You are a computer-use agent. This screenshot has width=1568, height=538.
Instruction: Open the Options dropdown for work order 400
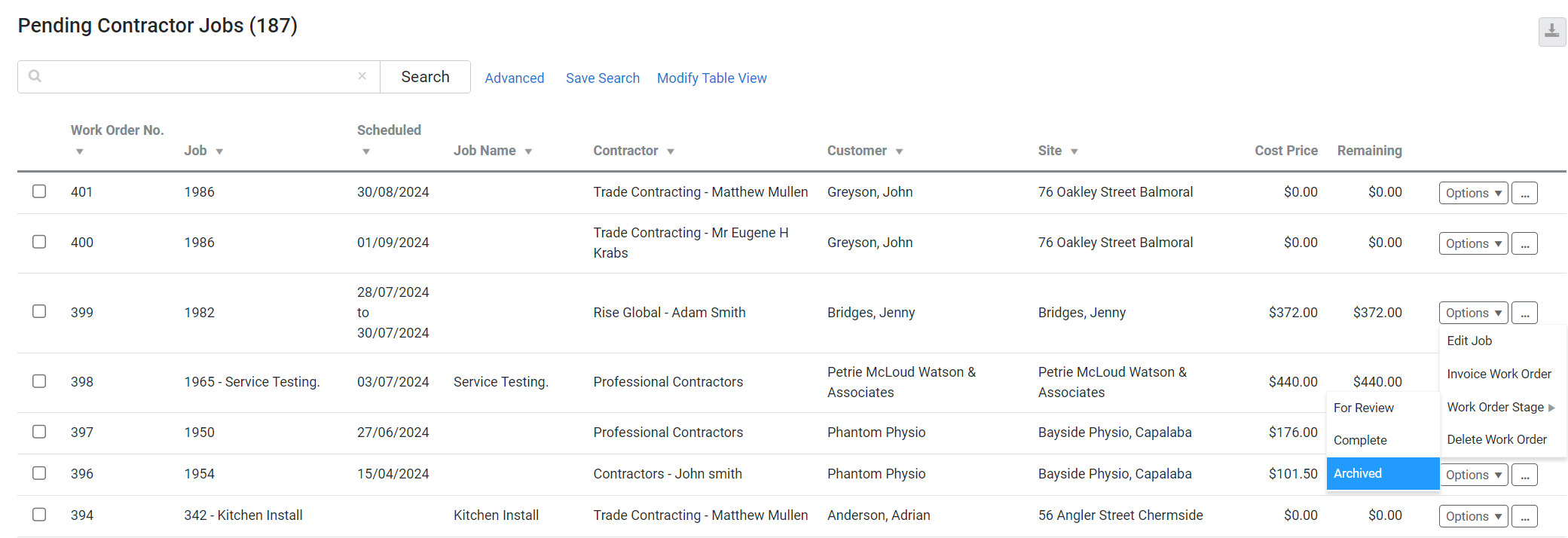click(x=1473, y=243)
